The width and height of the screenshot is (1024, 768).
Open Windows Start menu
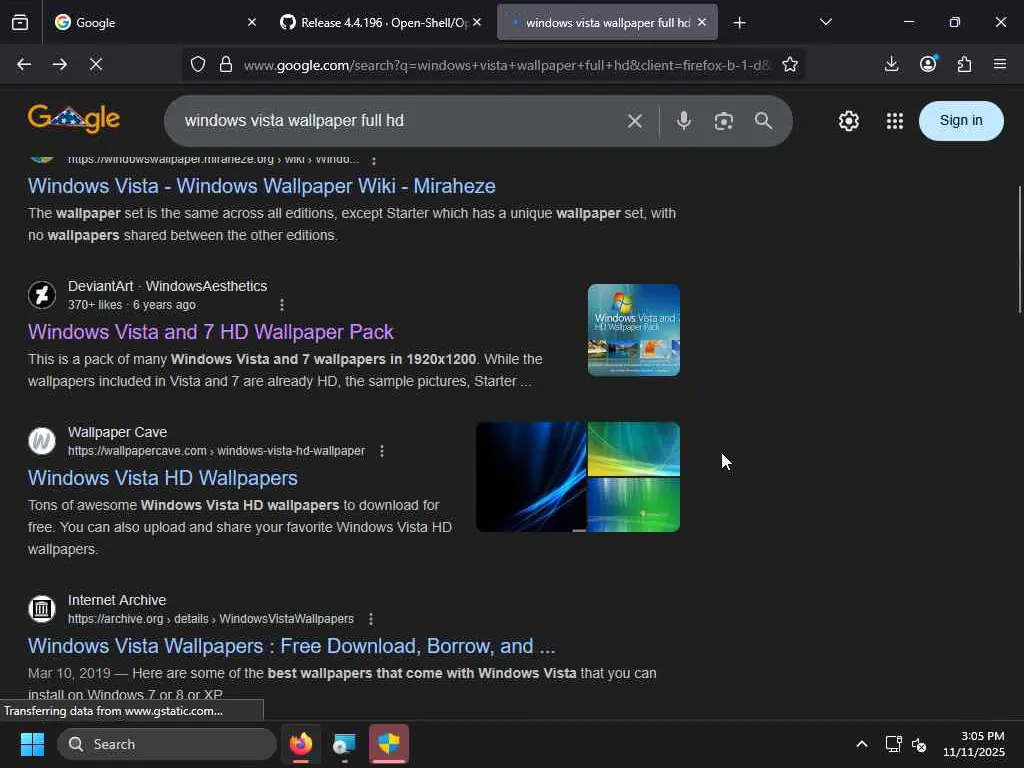(32, 744)
